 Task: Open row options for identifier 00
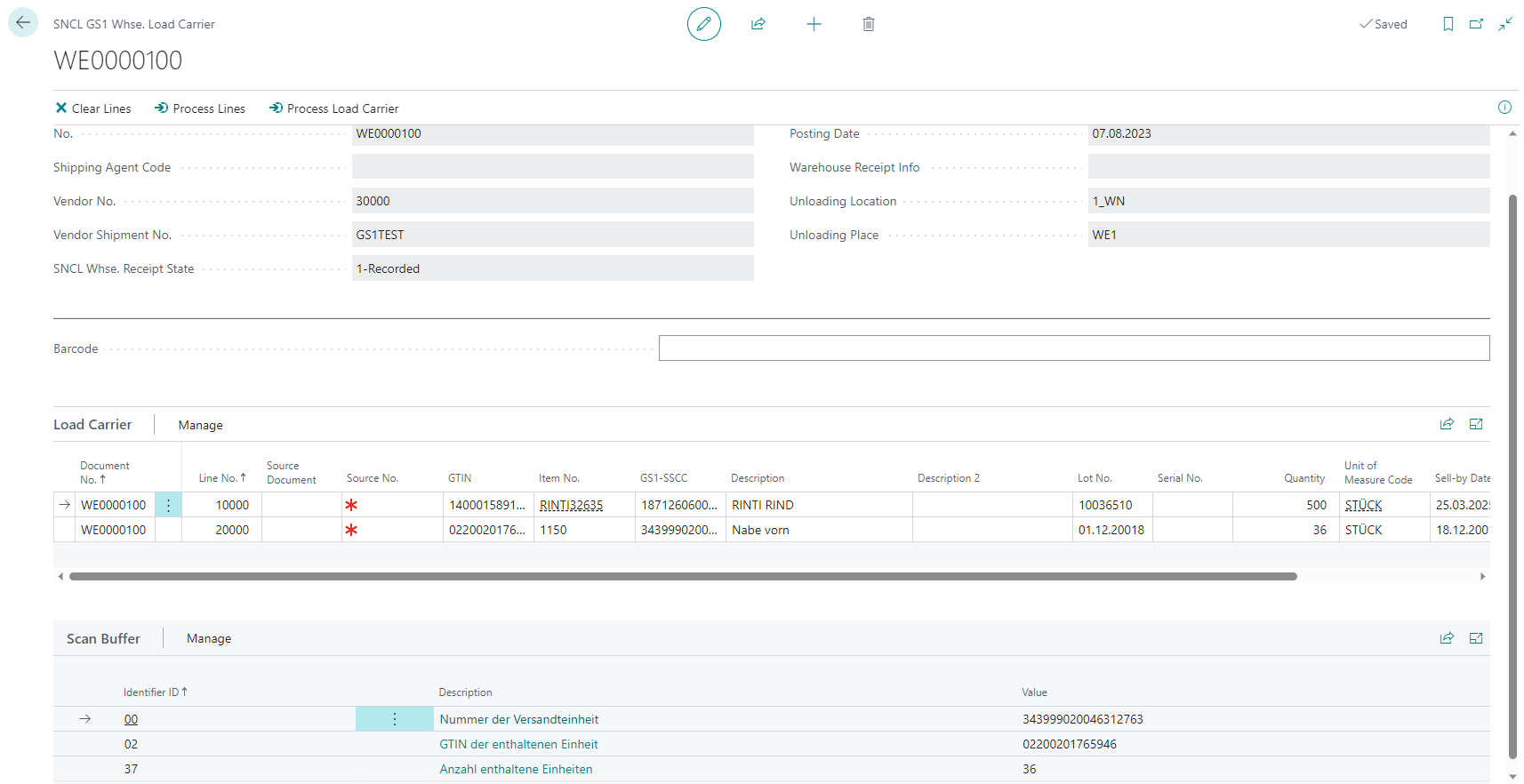click(395, 719)
